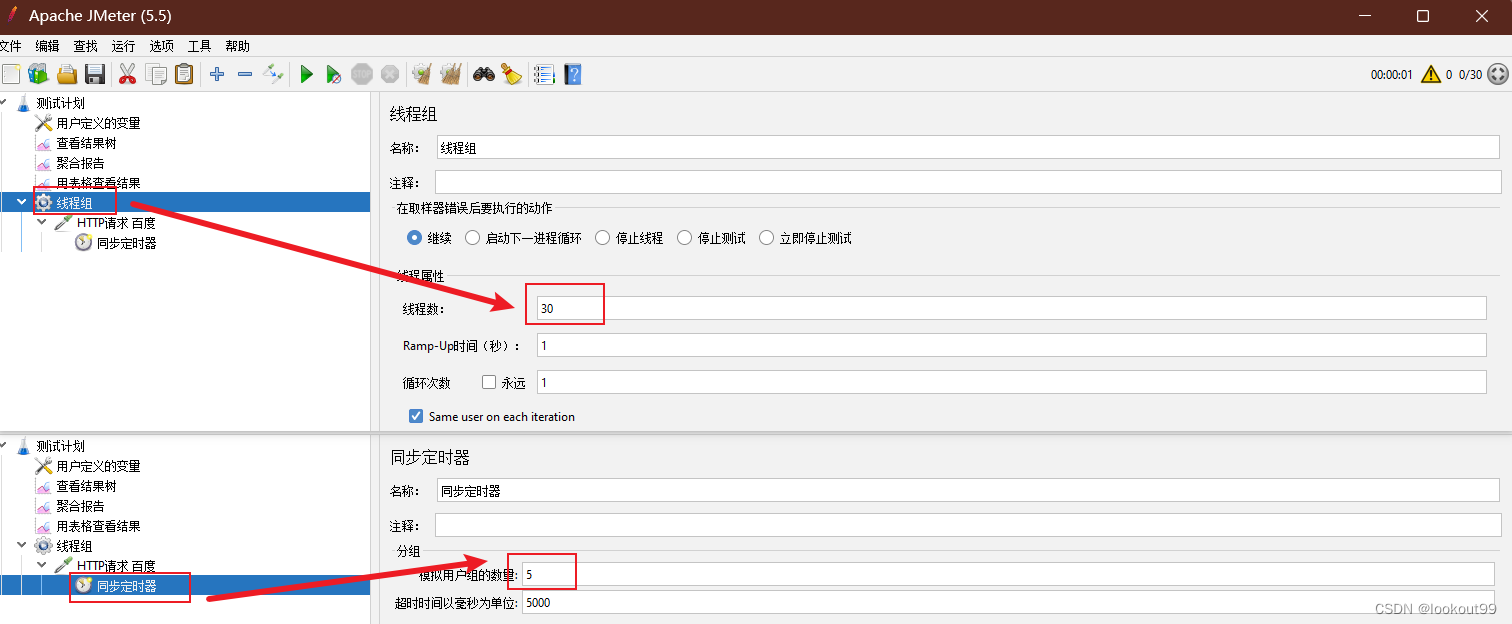Choose the 立即停止测试 radio option
This screenshot has width=1512, height=624.
click(767, 238)
